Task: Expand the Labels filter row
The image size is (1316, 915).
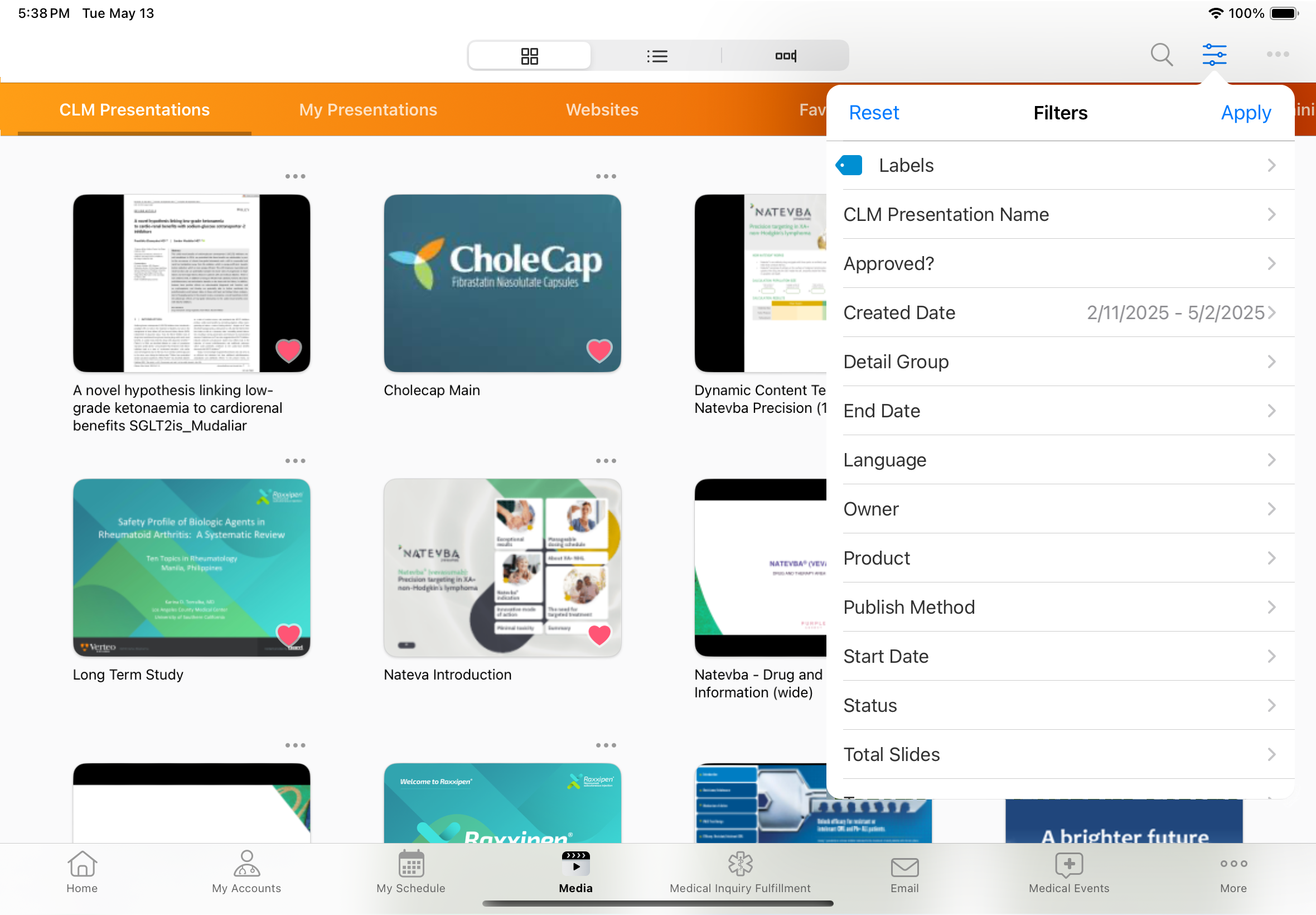Action: [x=1060, y=166]
